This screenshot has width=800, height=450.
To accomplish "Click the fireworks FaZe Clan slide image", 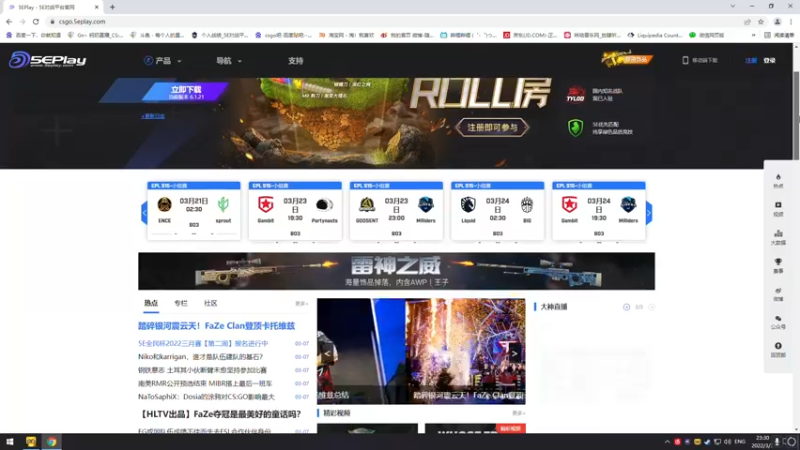I will (x=465, y=351).
